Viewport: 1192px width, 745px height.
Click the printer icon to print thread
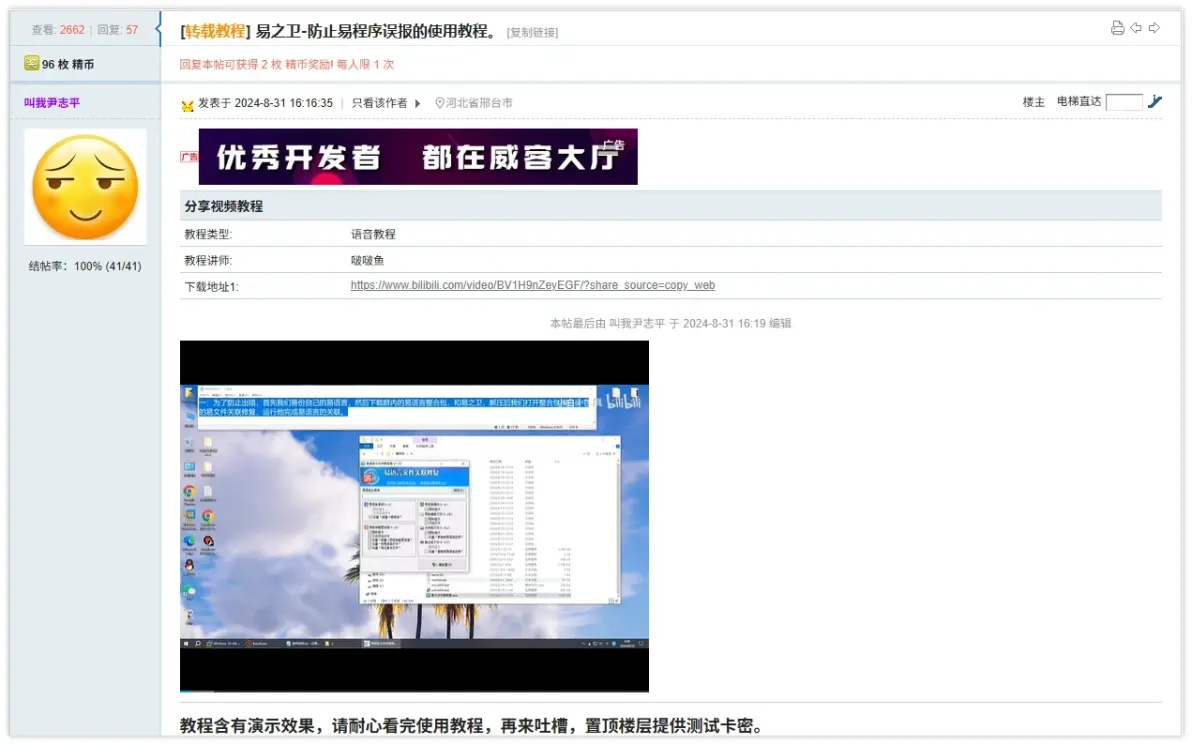tap(1118, 28)
